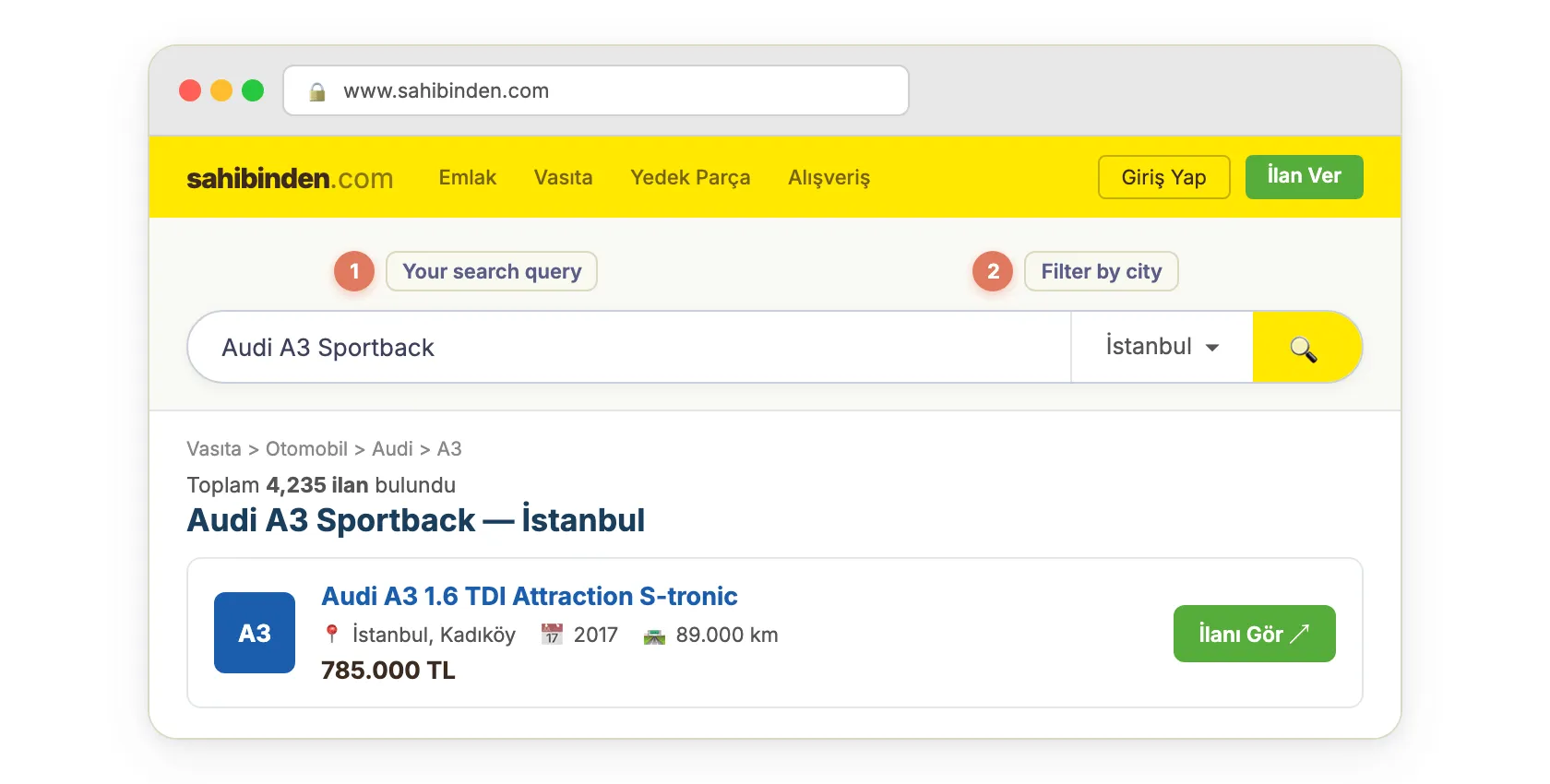Click the padlock icon in address bar
Screen dimensions: 1550x784
(x=317, y=91)
